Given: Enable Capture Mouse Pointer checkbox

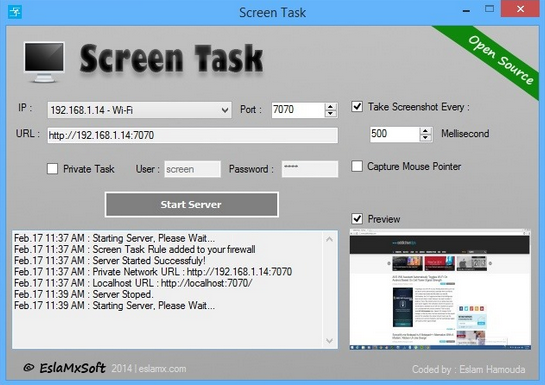Looking at the screenshot, I should point(357,166).
